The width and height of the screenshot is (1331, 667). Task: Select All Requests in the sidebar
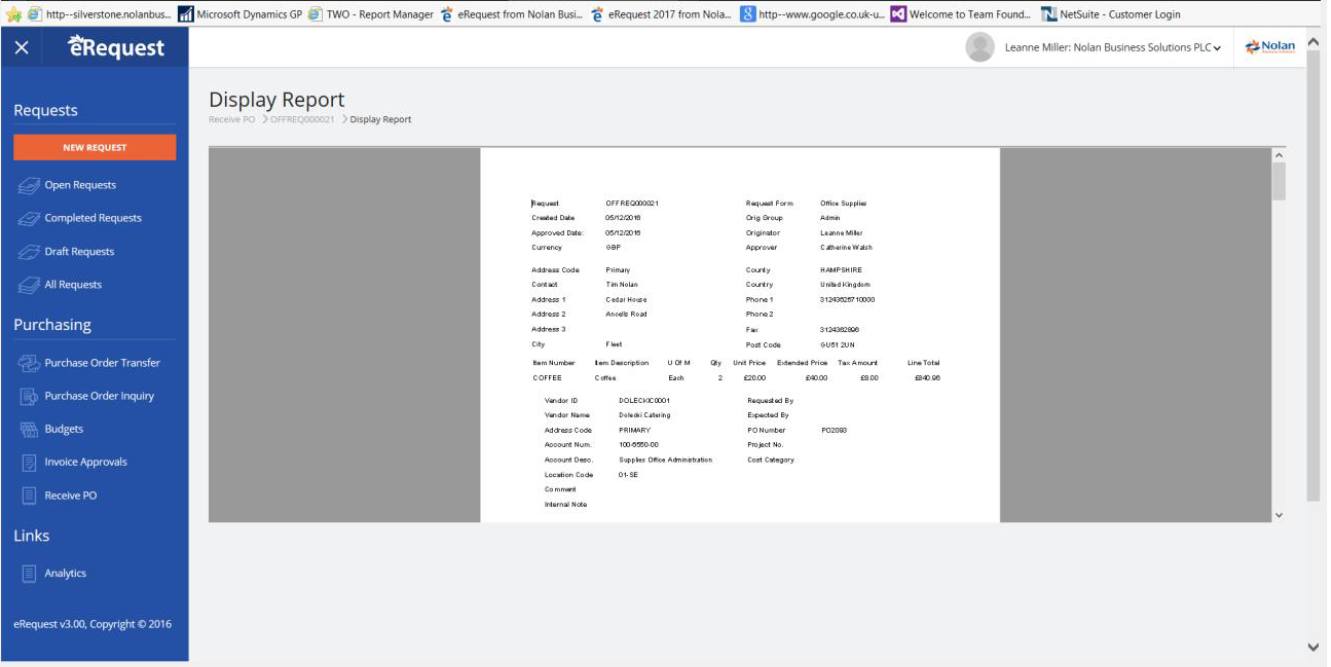pyautogui.click(x=73, y=285)
